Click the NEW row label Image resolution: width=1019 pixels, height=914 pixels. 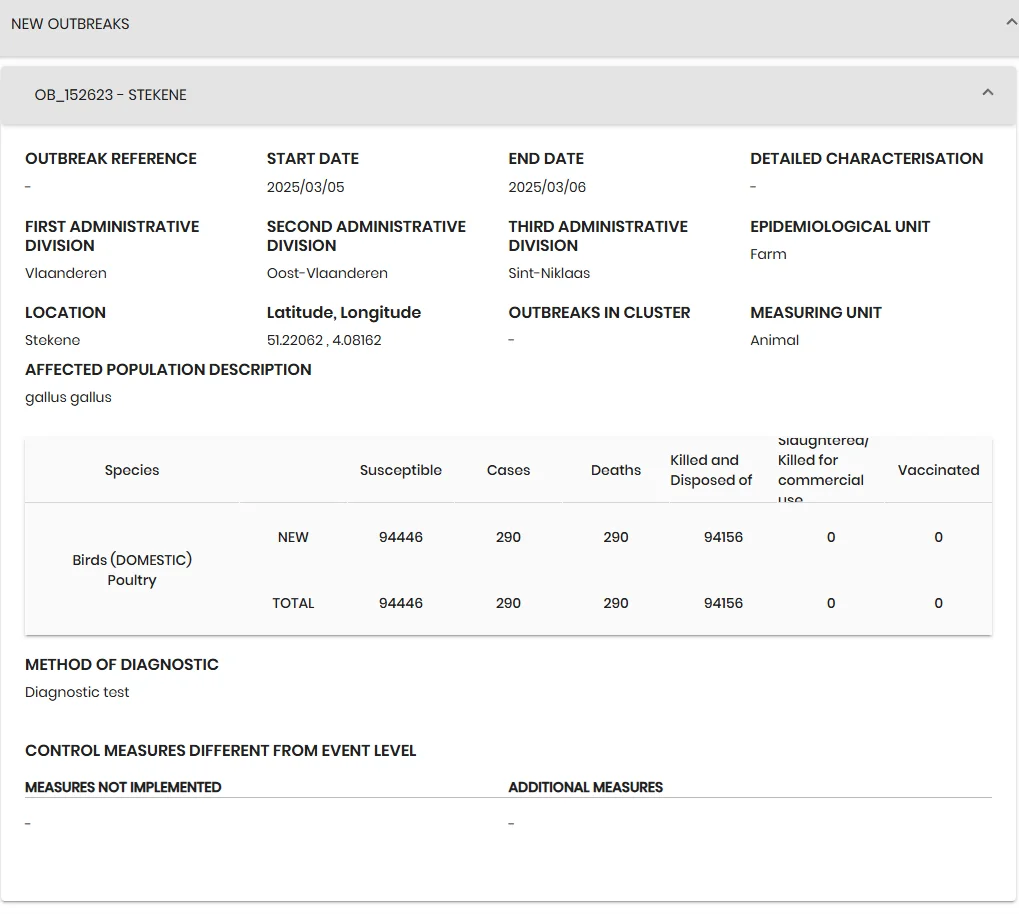293,537
